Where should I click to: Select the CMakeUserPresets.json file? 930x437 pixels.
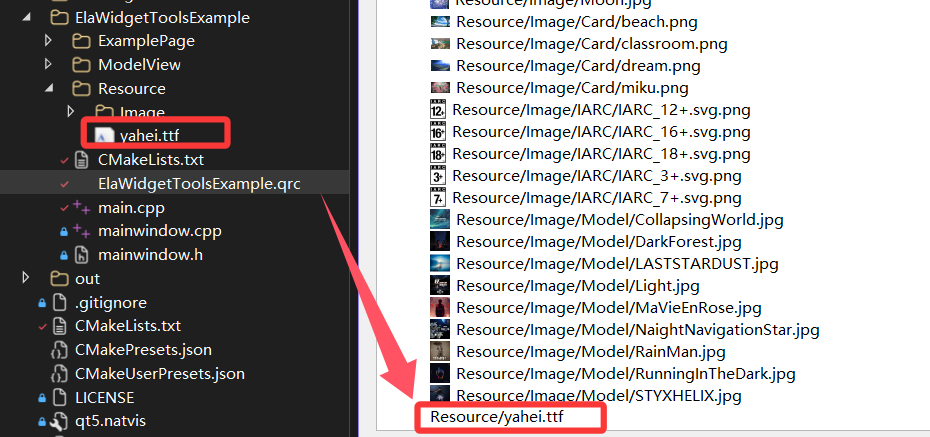[x=160, y=374]
